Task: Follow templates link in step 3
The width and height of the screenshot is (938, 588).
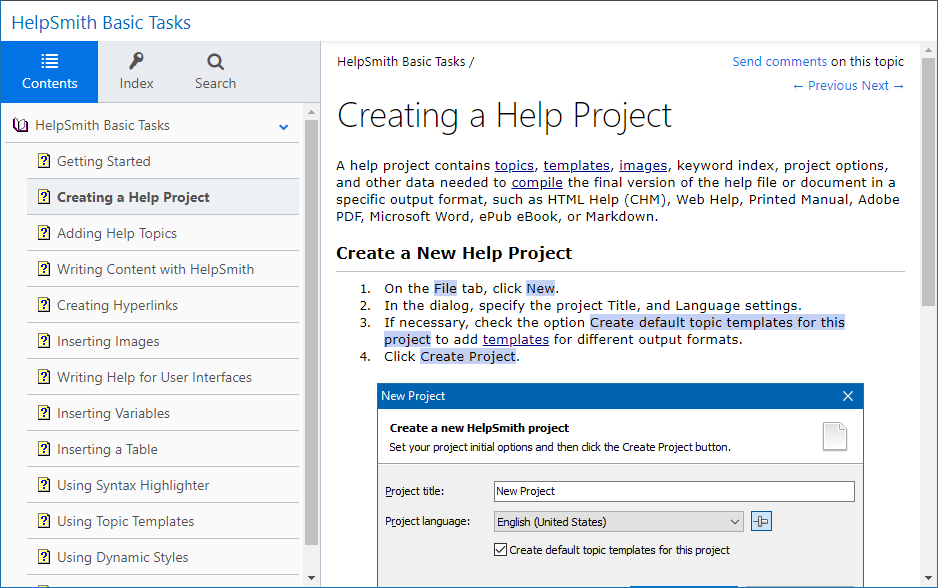Action: (x=515, y=340)
